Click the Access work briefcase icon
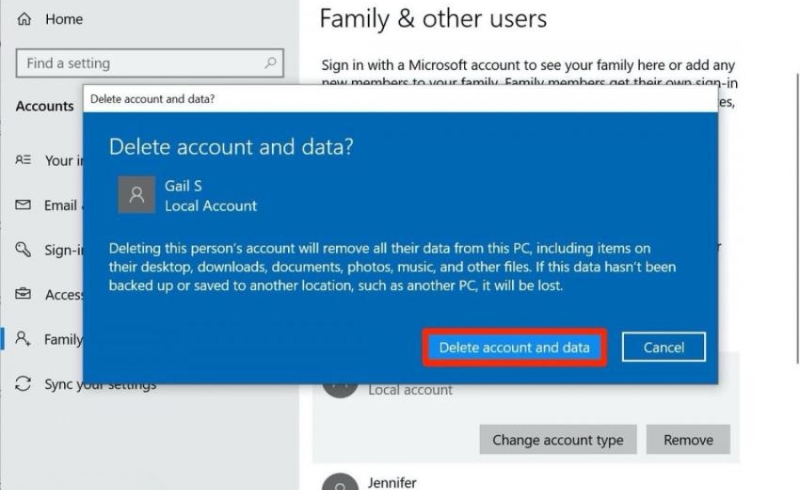 tap(23, 294)
